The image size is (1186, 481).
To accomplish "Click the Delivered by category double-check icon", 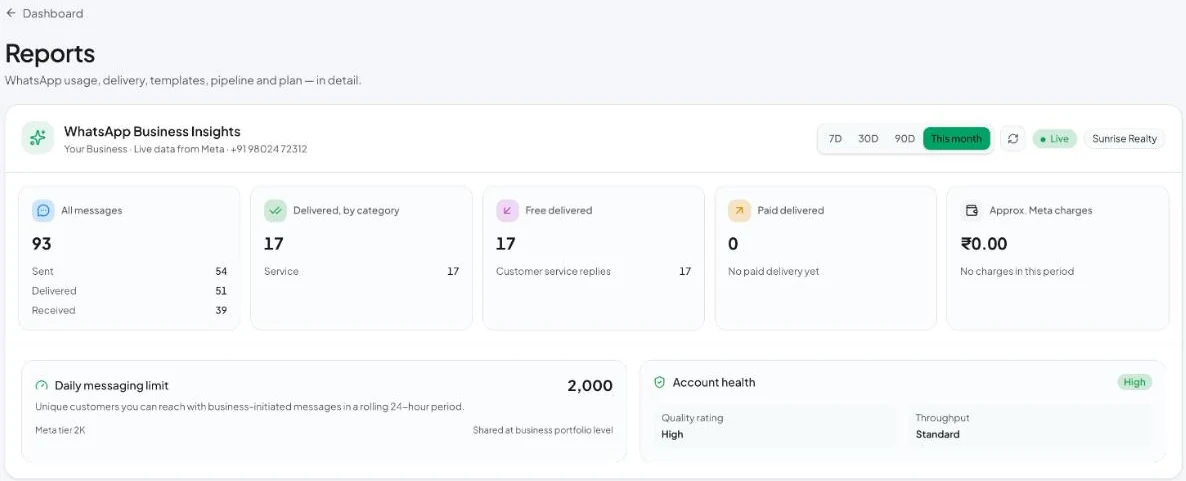I will 275,210.
